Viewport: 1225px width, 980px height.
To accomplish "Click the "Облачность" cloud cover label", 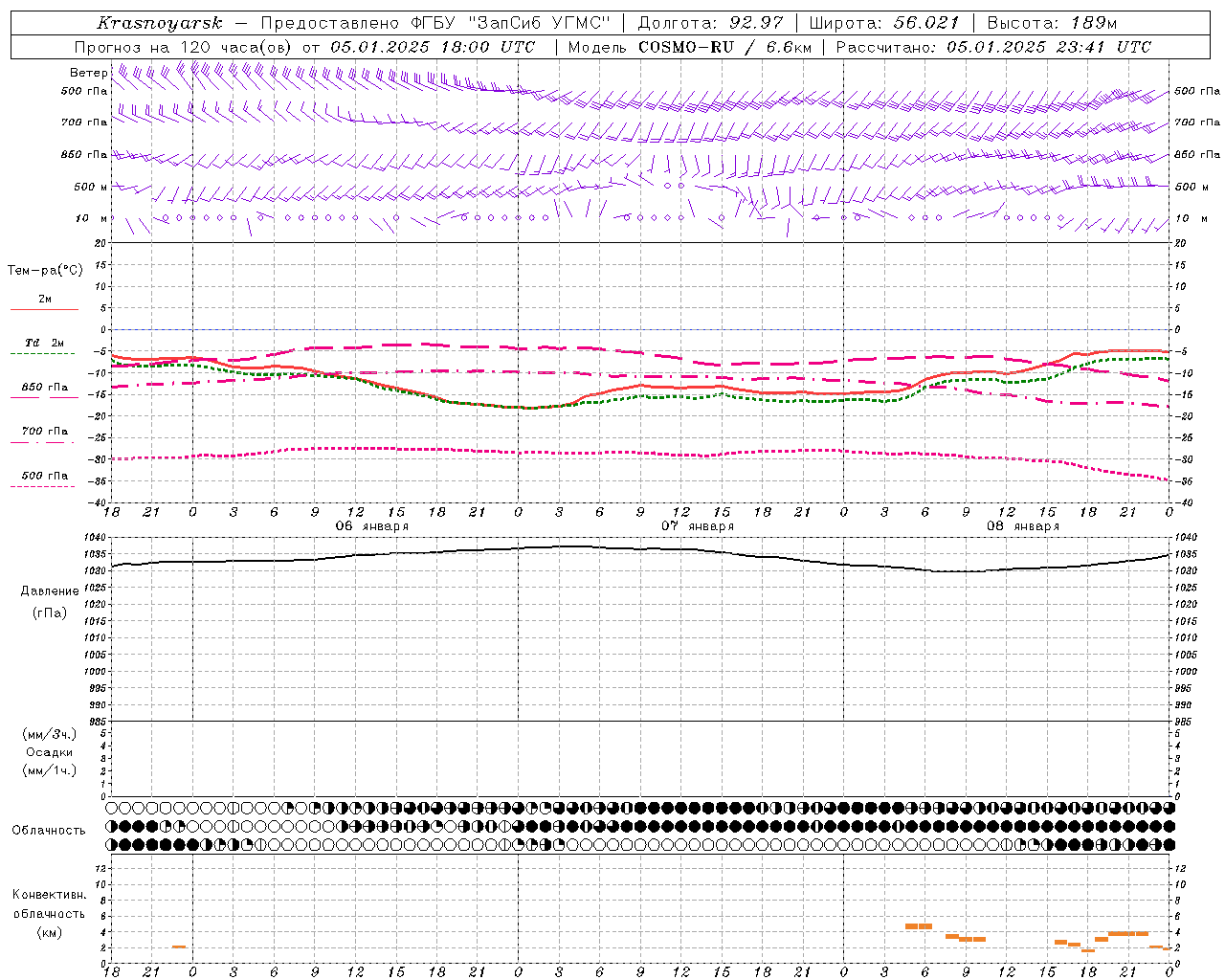I will tap(48, 830).
